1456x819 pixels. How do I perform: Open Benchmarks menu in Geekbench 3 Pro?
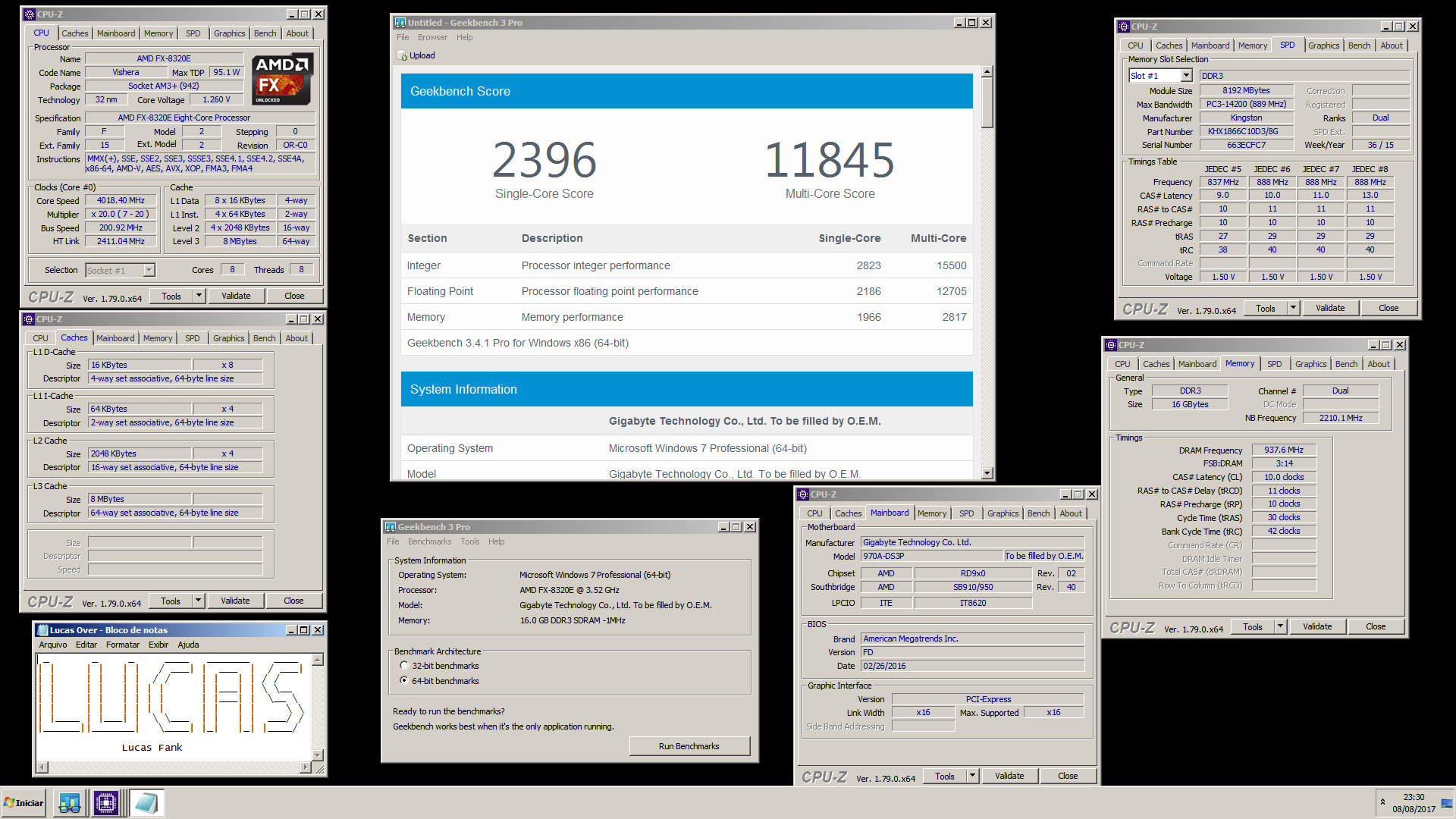[x=429, y=541]
